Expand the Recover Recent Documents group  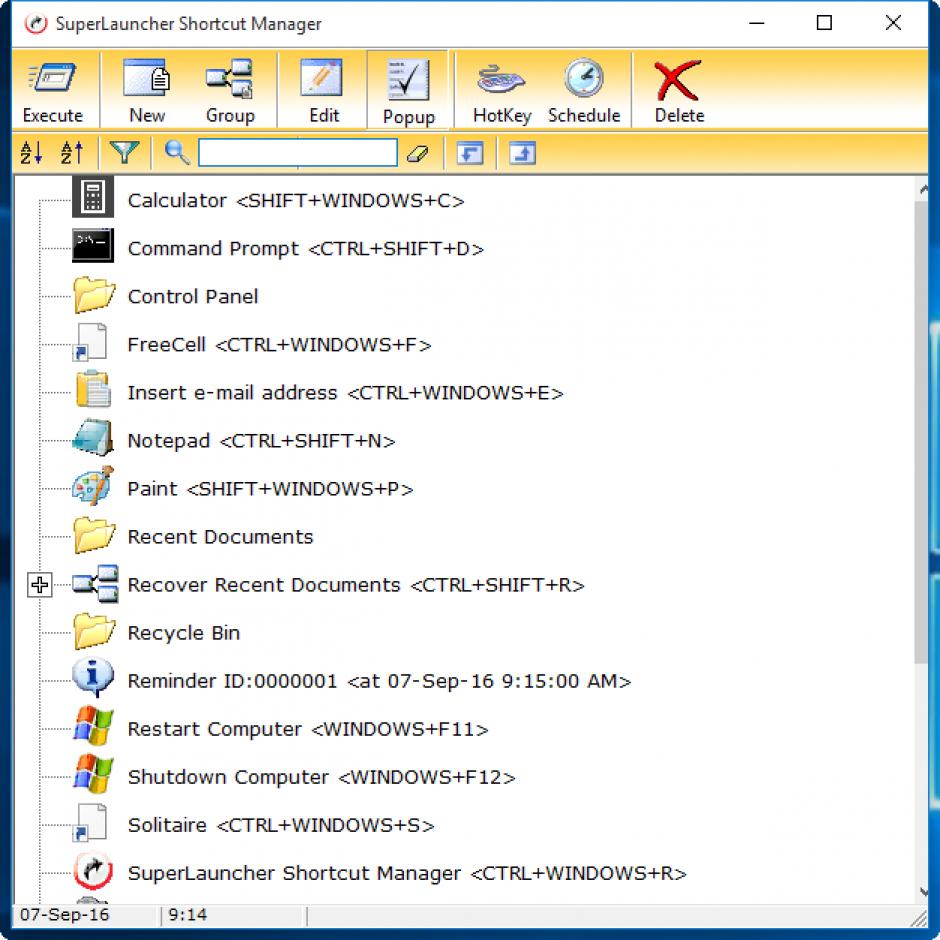click(x=40, y=585)
